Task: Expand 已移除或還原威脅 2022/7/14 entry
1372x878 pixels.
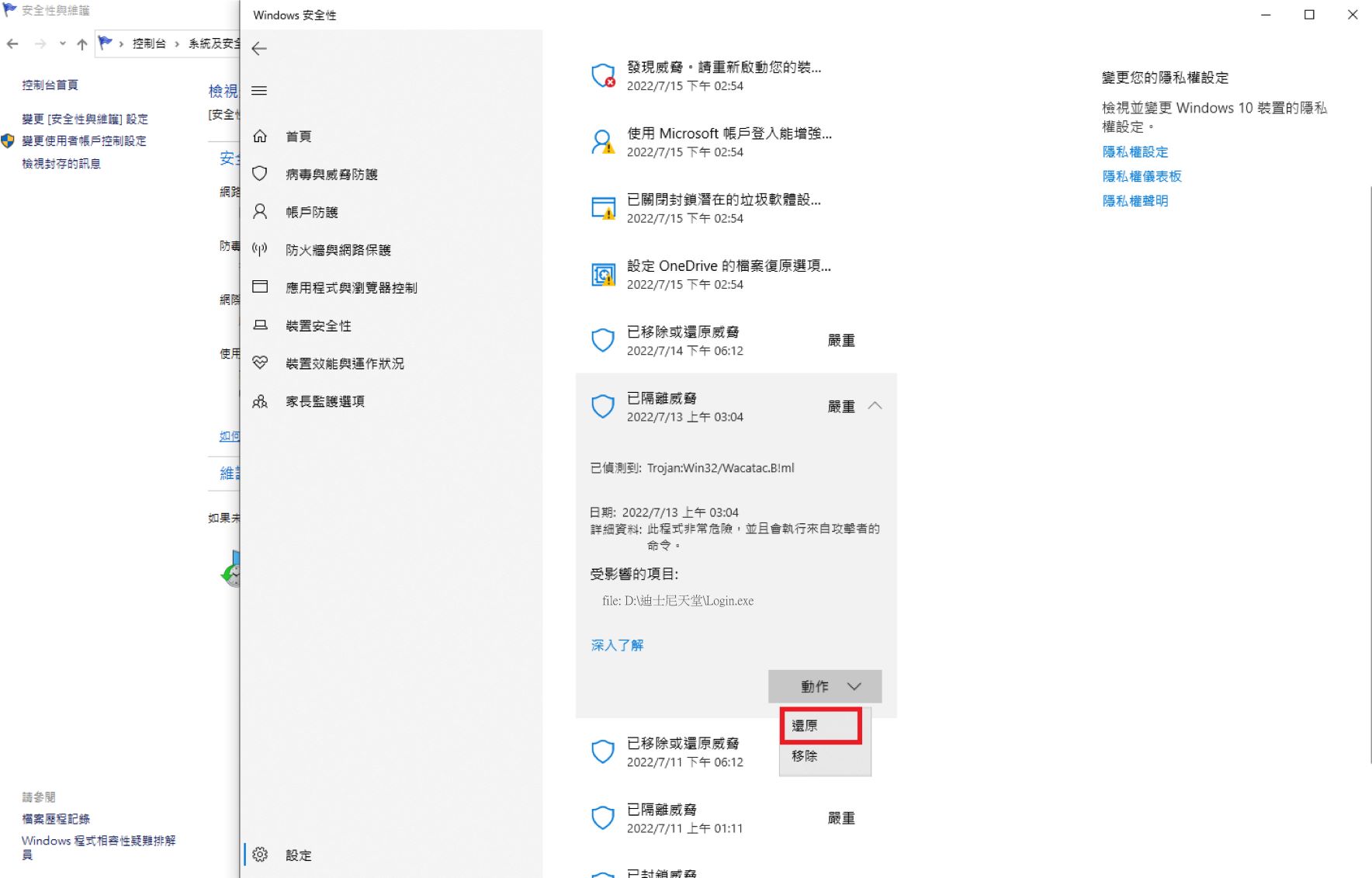Action: (x=736, y=340)
